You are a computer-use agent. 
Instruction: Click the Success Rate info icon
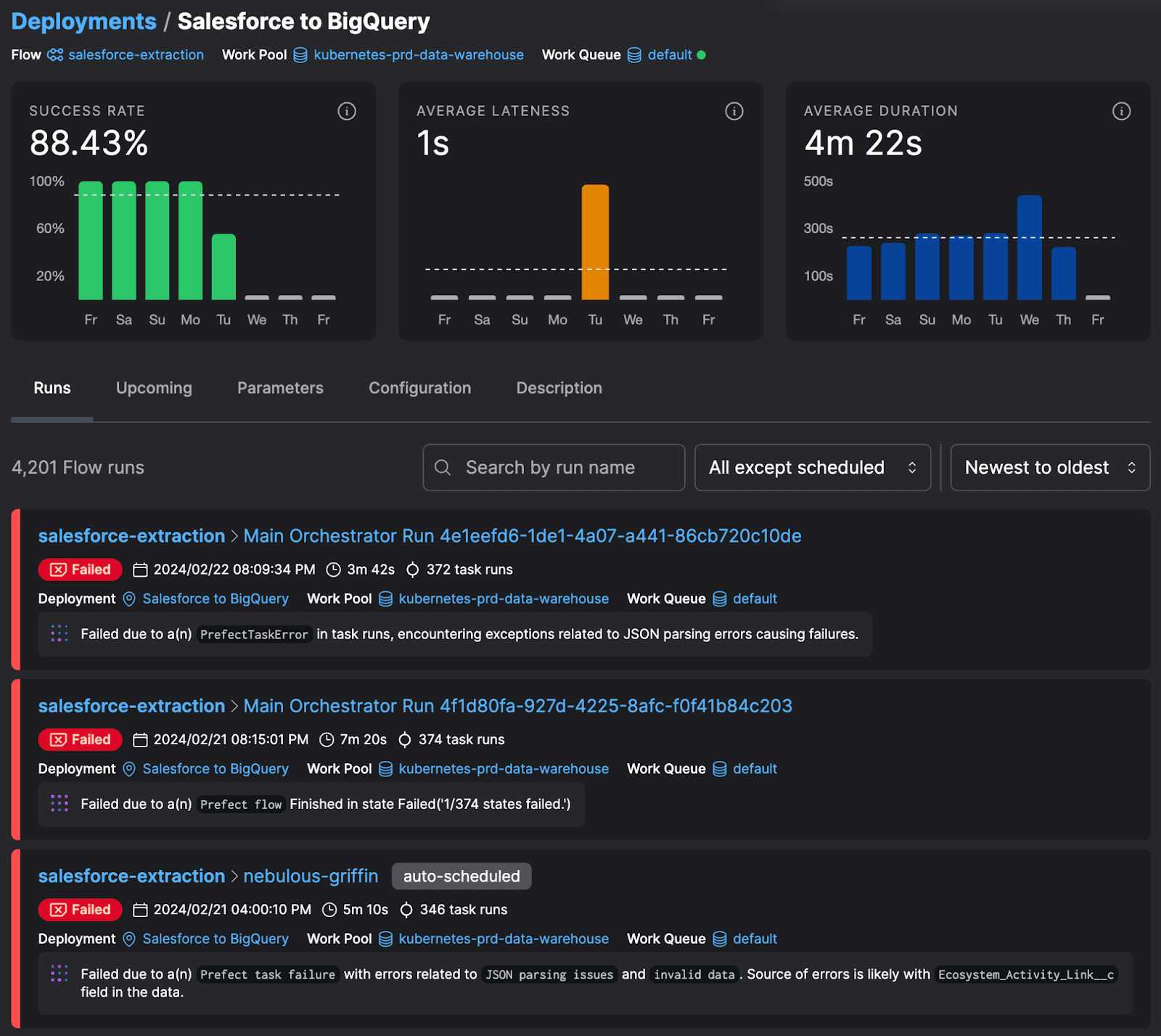point(347,111)
